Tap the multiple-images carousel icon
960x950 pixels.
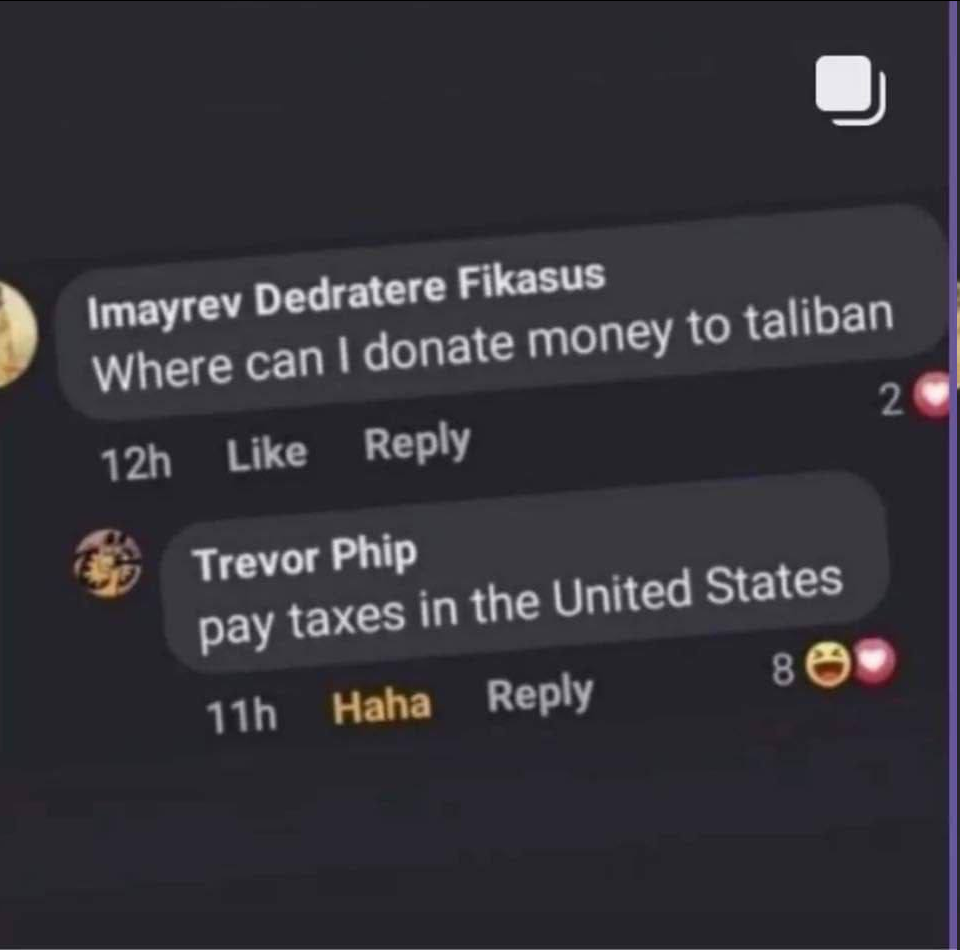pyautogui.click(x=850, y=90)
